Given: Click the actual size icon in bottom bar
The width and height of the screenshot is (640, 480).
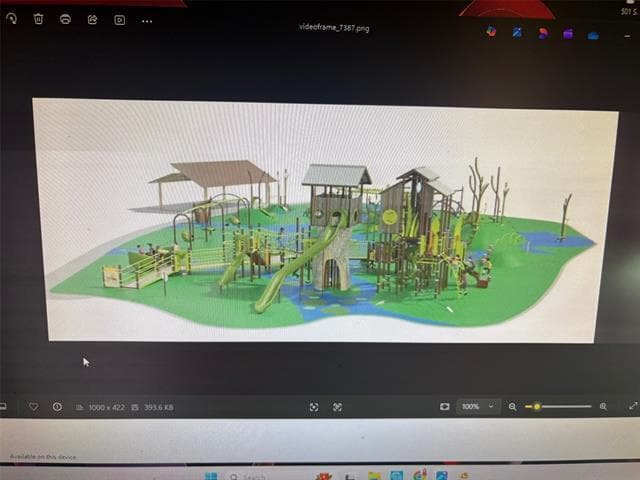Looking at the screenshot, I should click(337, 407).
